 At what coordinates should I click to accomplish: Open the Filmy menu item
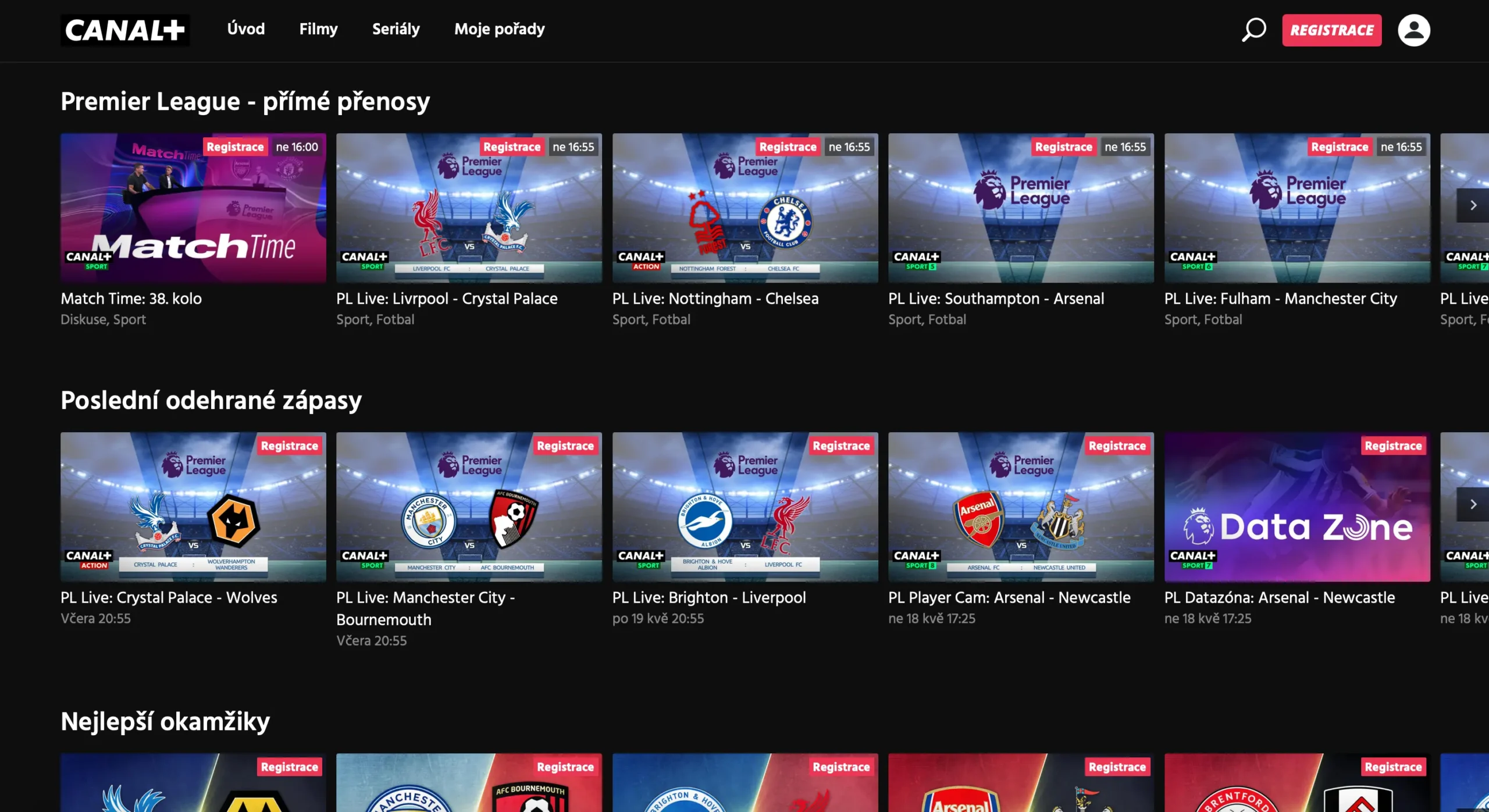(318, 29)
